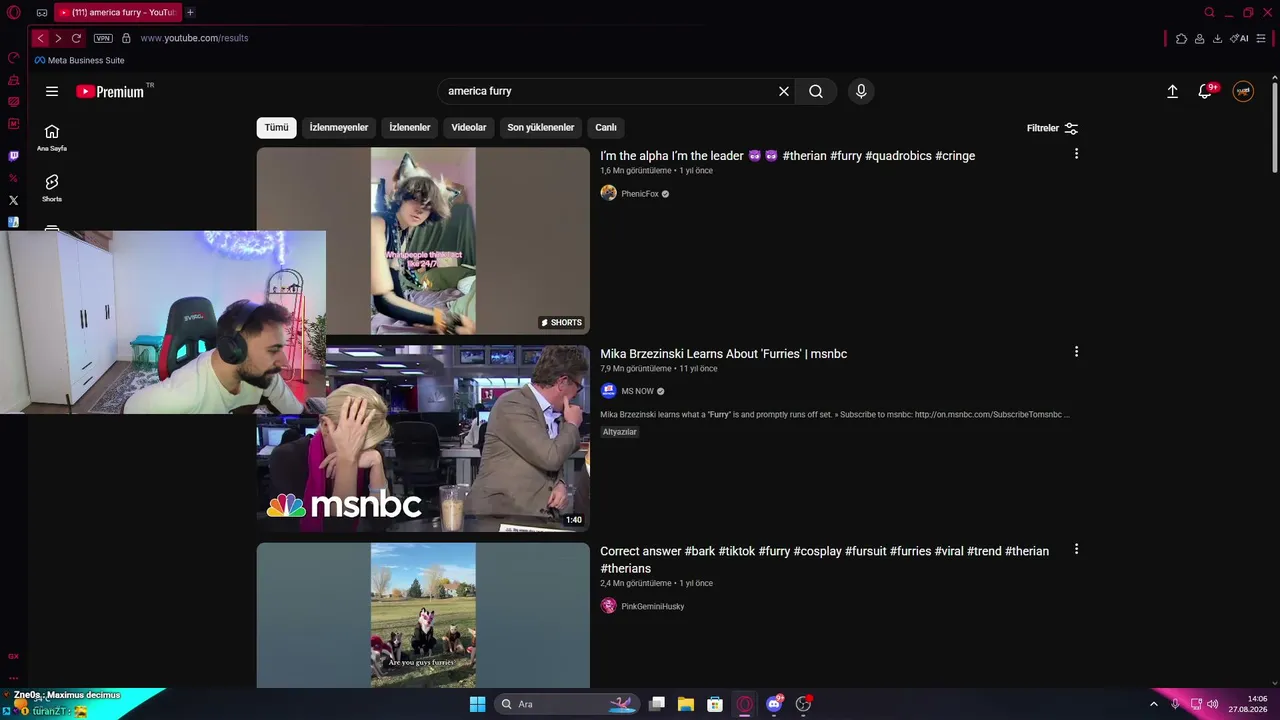
Task: Open File Explorer from the taskbar
Action: pos(686,704)
